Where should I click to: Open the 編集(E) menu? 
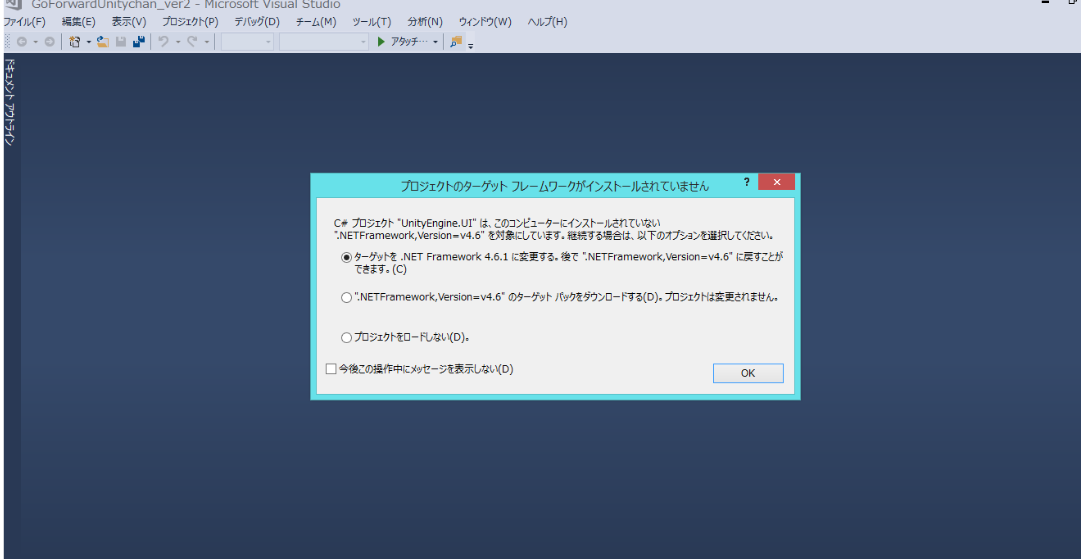coord(79,21)
